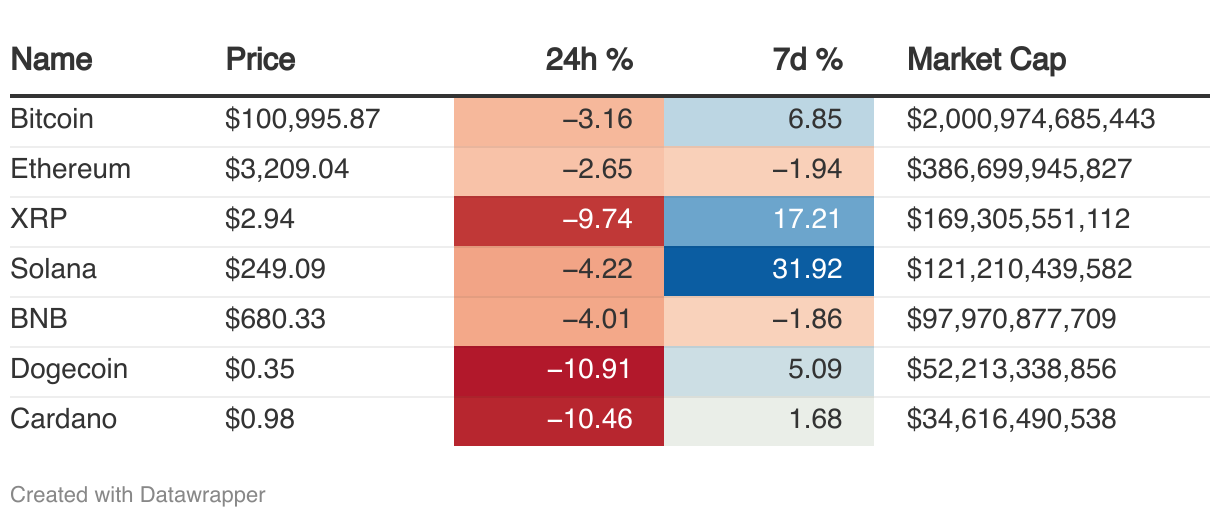Click Bitcoin market cap value

point(1031,120)
